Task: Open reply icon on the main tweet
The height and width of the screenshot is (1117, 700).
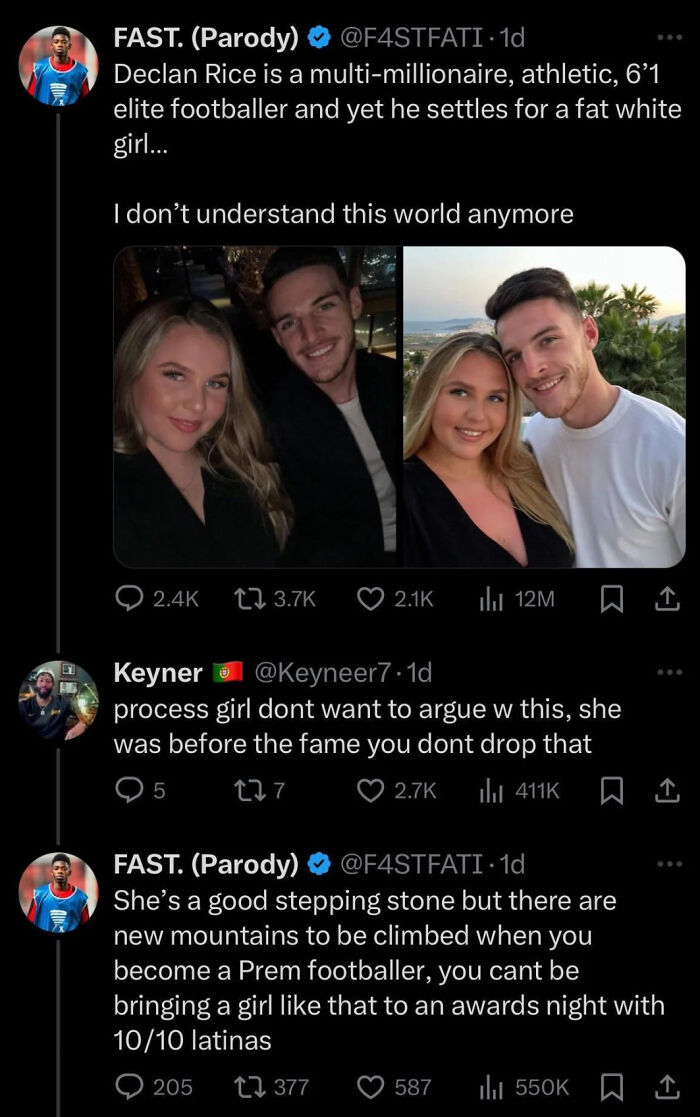Action: (130, 598)
